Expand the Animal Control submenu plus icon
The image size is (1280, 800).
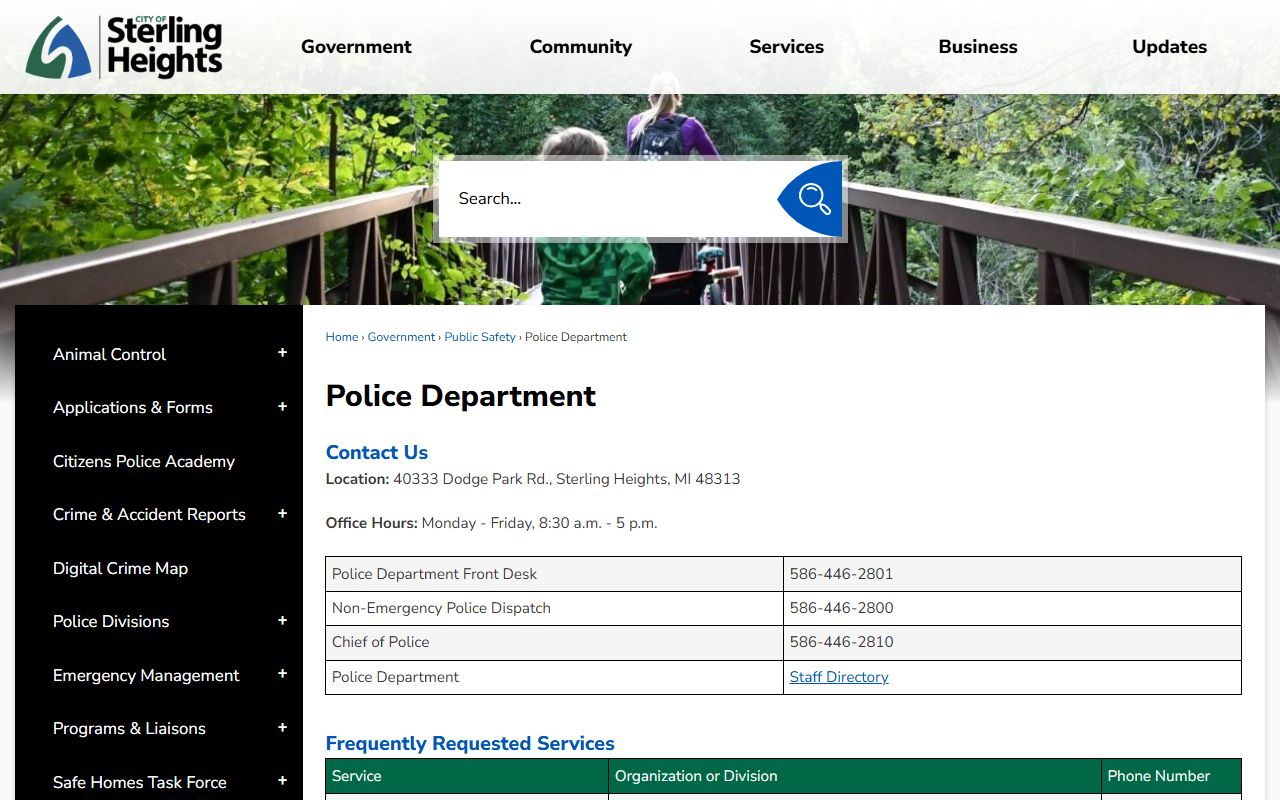pyautogui.click(x=282, y=353)
